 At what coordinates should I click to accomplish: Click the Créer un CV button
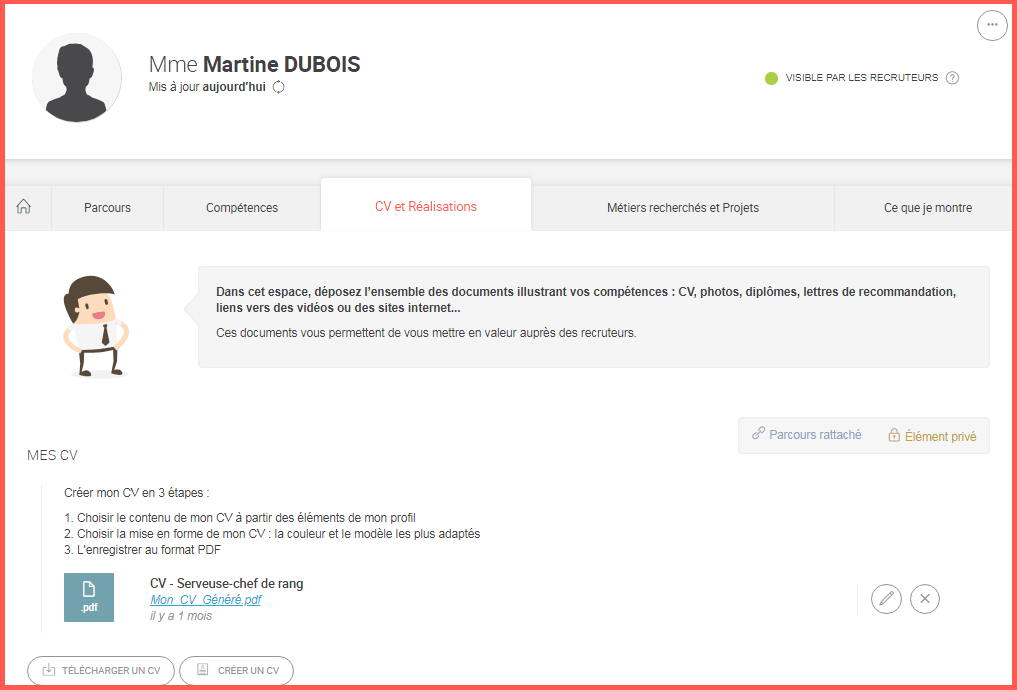[237, 671]
